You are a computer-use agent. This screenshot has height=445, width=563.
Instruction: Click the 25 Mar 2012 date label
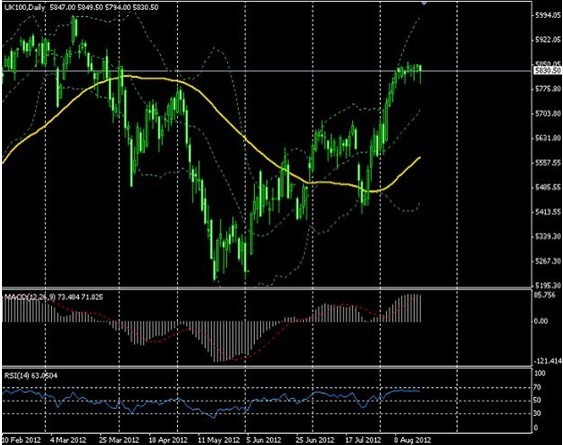(x=119, y=440)
